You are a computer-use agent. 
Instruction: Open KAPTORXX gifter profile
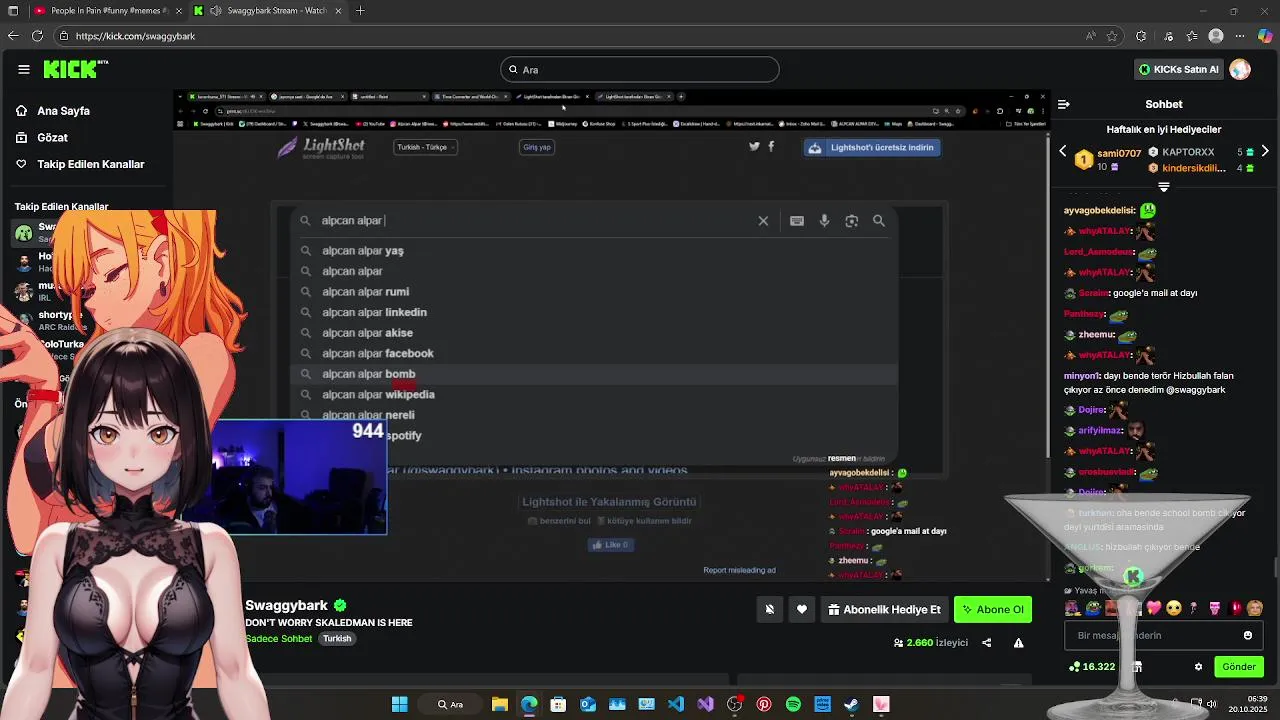click(x=1187, y=152)
